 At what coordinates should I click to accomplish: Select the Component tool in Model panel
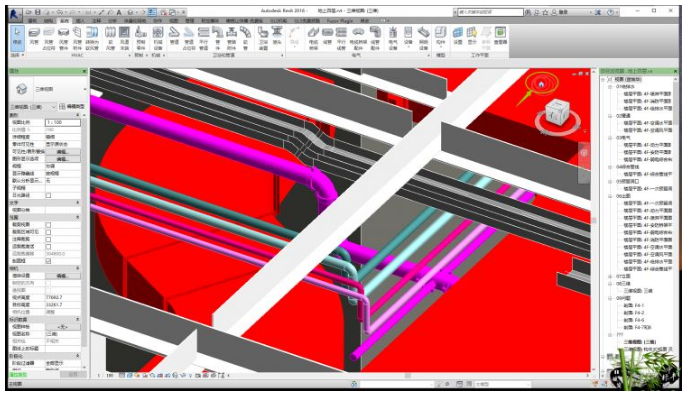tap(440, 37)
